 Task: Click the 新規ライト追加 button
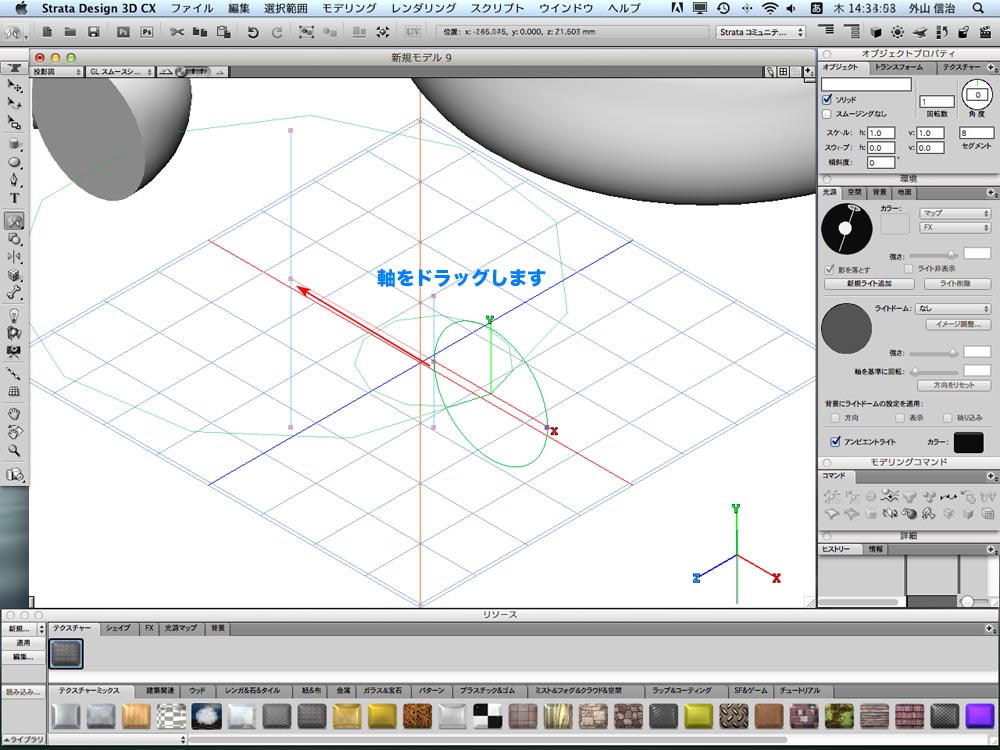point(869,284)
